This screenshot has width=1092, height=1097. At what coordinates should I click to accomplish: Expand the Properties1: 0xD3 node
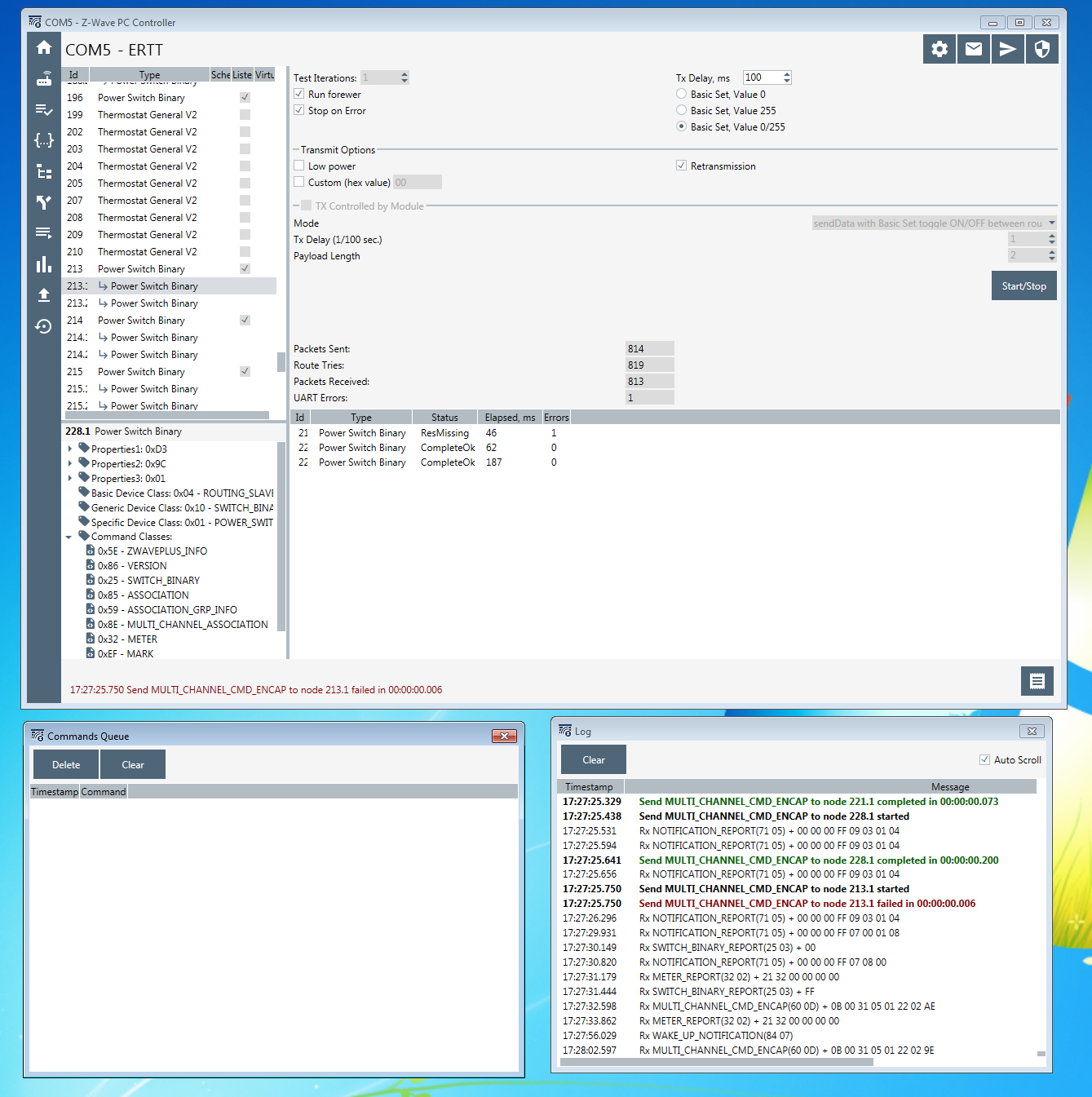pos(70,449)
